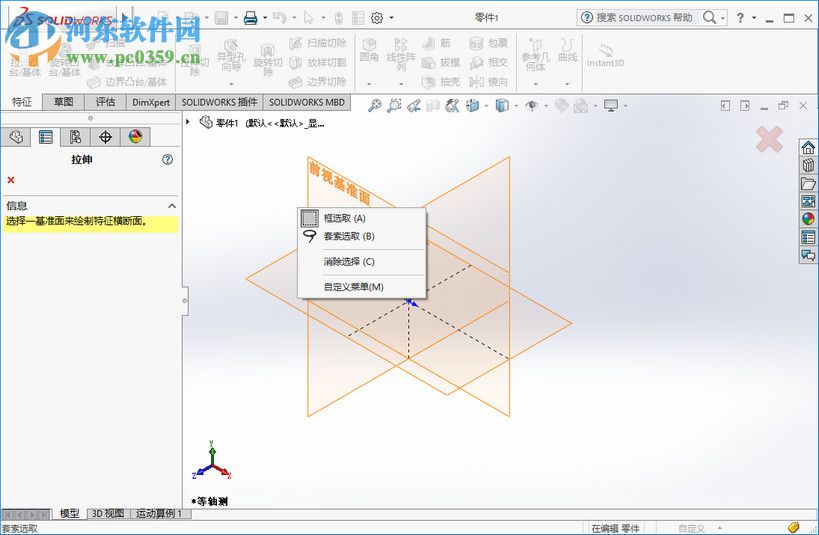
Task: Click the View Orientation cube icon
Action: click(x=473, y=106)
